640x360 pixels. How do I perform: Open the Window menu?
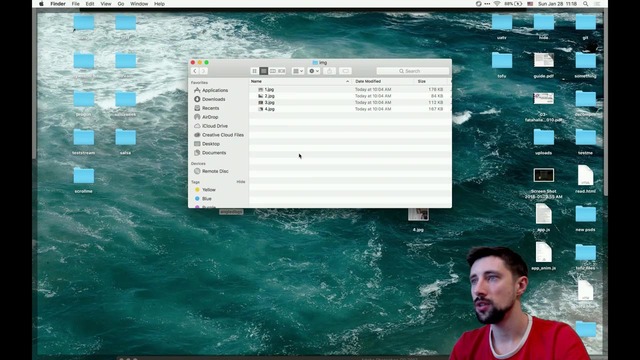click(x=139, y=4)
